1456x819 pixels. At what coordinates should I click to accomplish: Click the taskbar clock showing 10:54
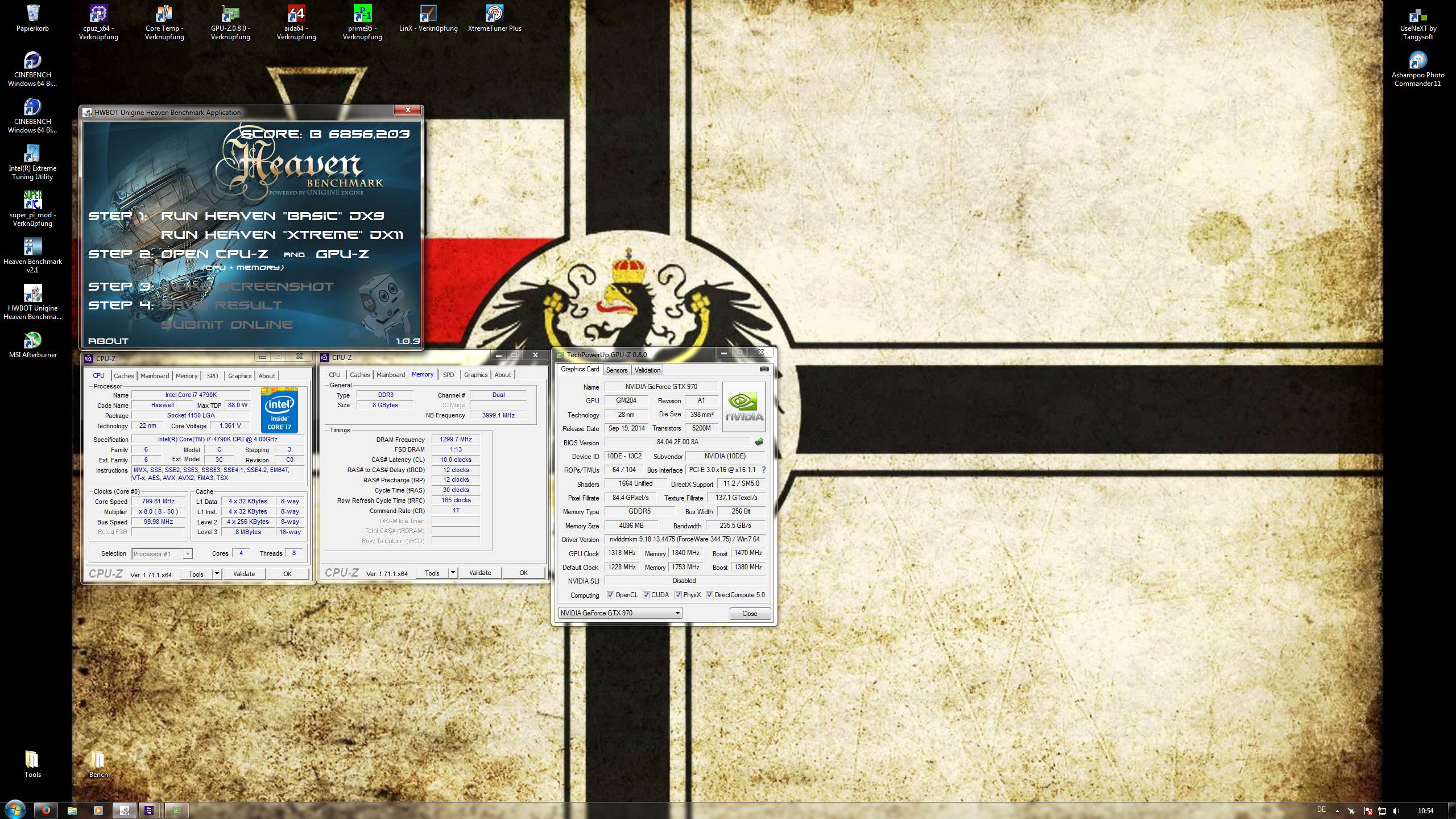(1425, 811)
